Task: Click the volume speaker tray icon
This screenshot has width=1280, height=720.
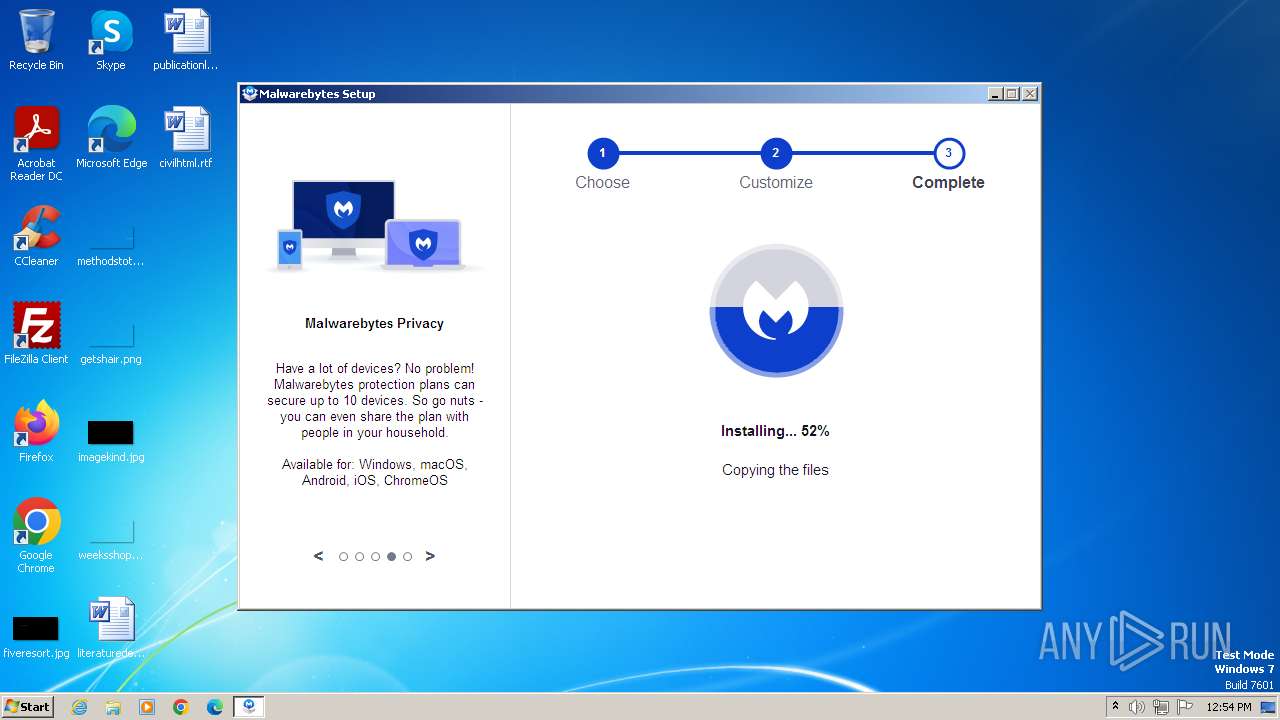Action: (1137, 707)
